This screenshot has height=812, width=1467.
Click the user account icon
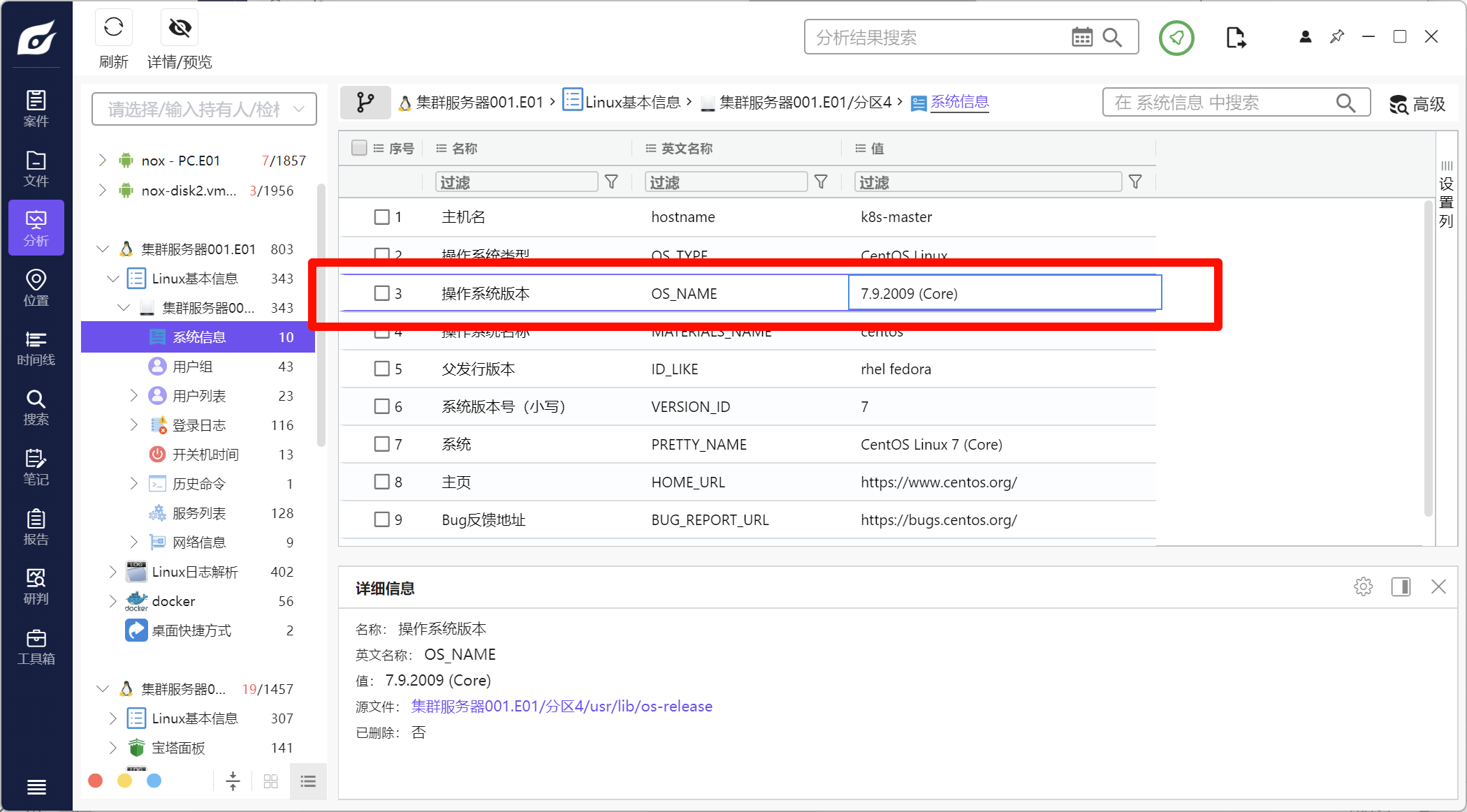pos(1305,36)
